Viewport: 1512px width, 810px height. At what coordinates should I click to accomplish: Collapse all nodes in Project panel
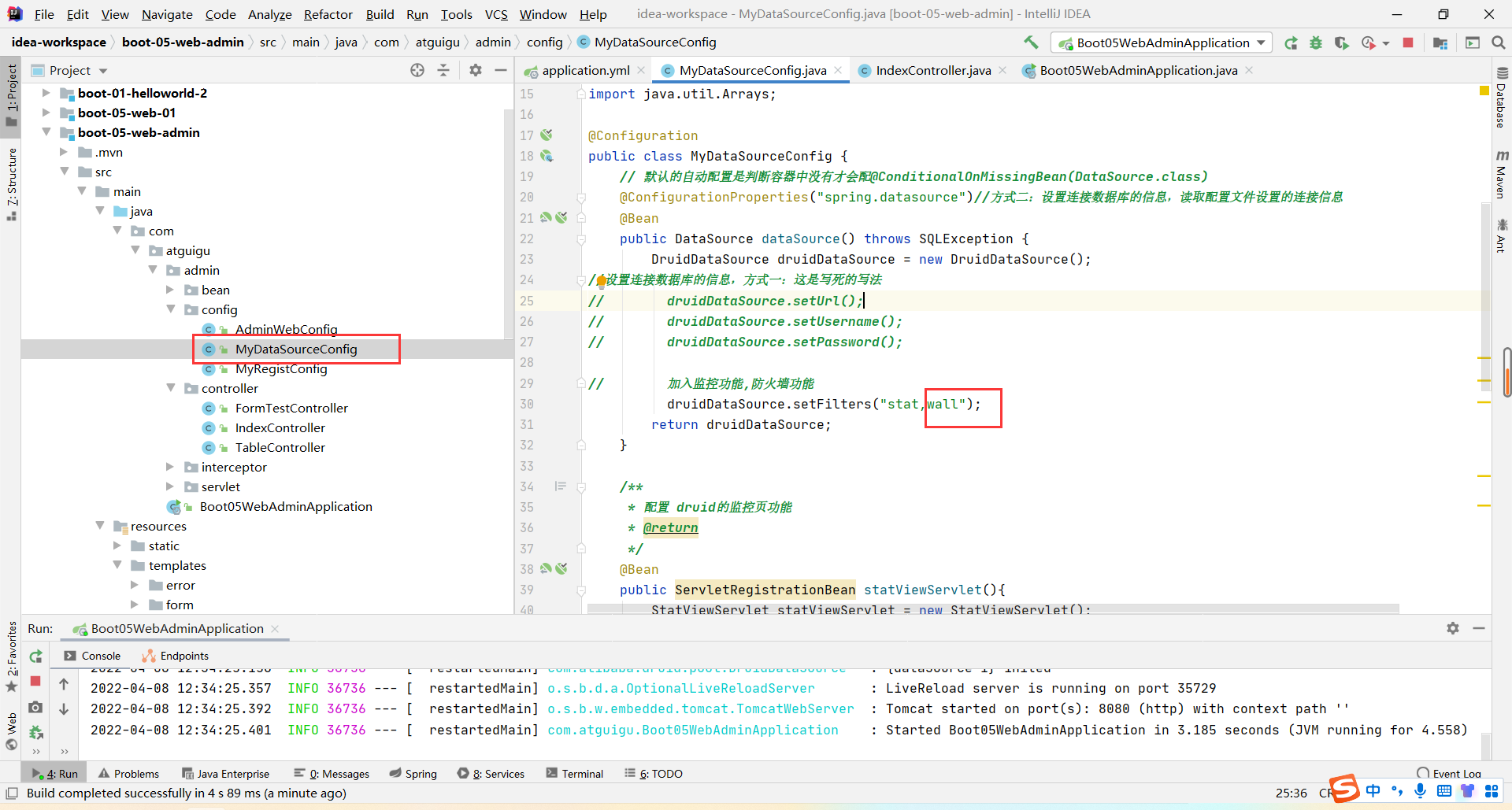(x=443, y=70)
